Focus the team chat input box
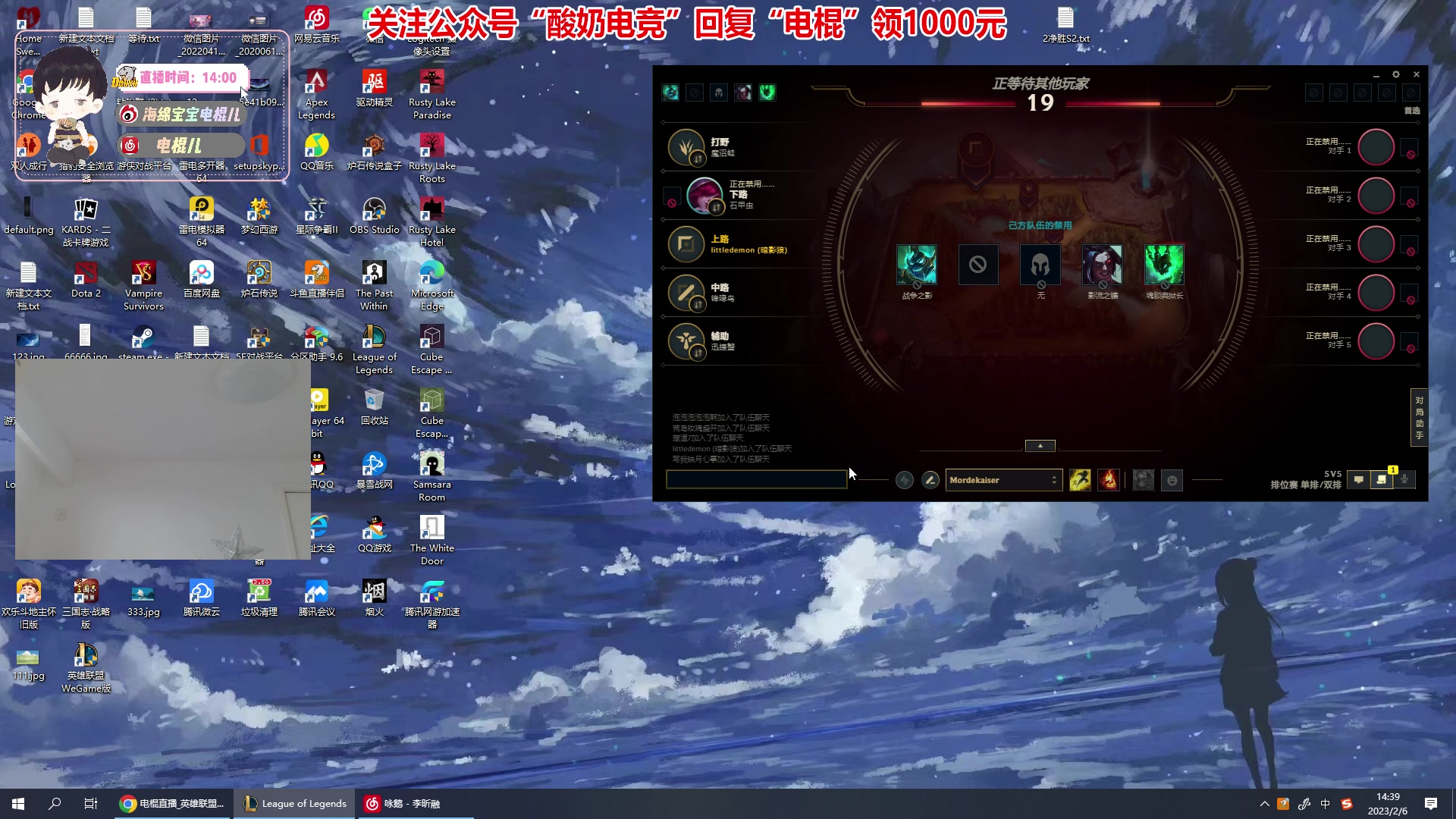This screenshot has height=819, width=1456. tap(757, 479)
